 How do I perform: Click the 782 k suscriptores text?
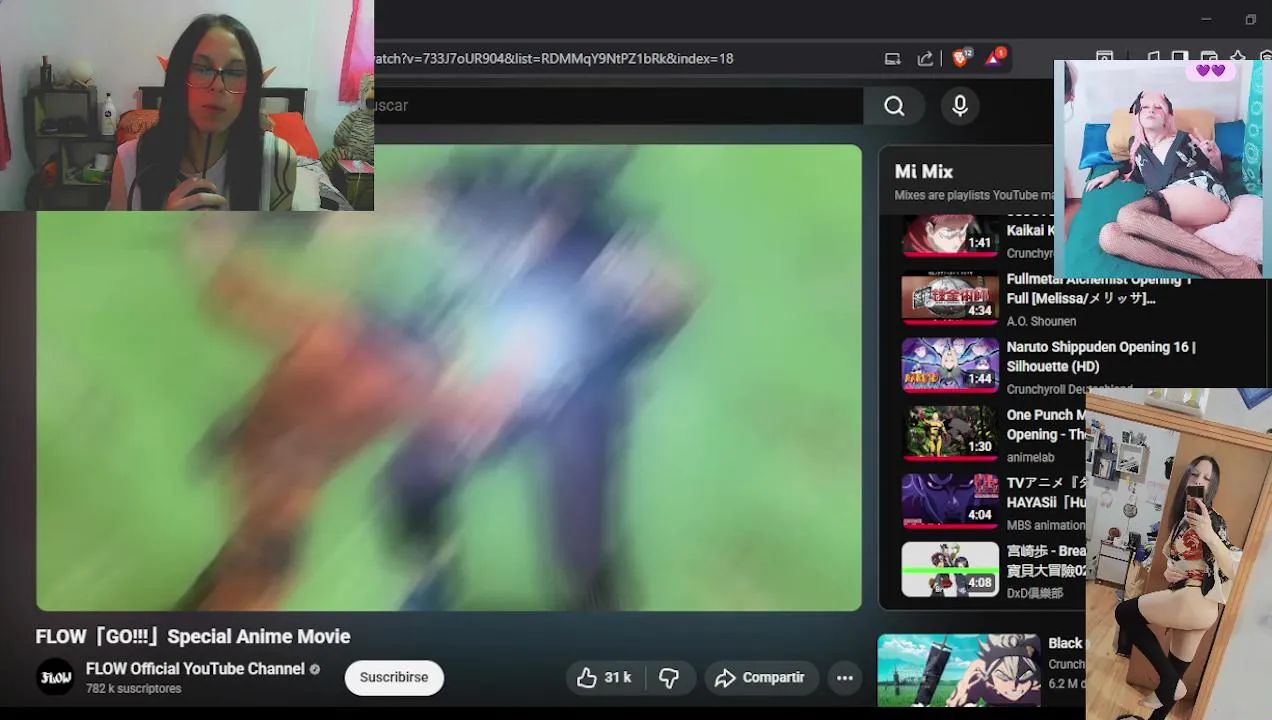click(134, 689)
